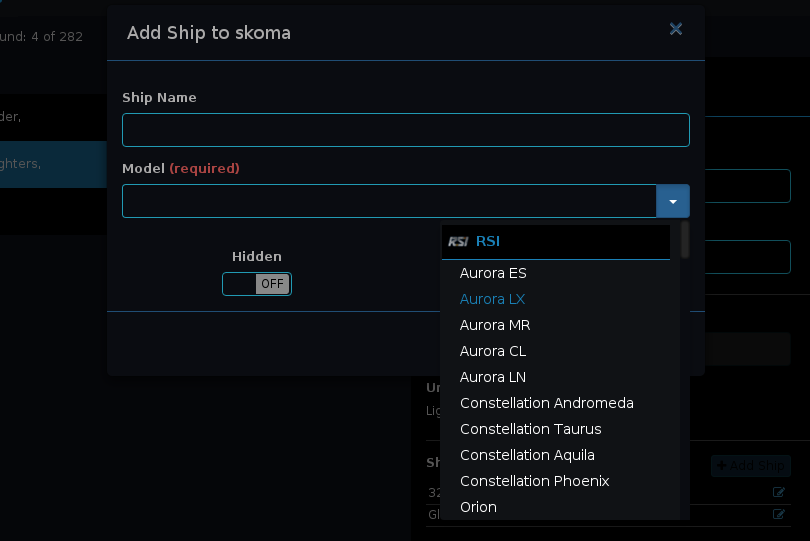
Task: Click the Ship Name input field
Action: (x=405, y=130)
